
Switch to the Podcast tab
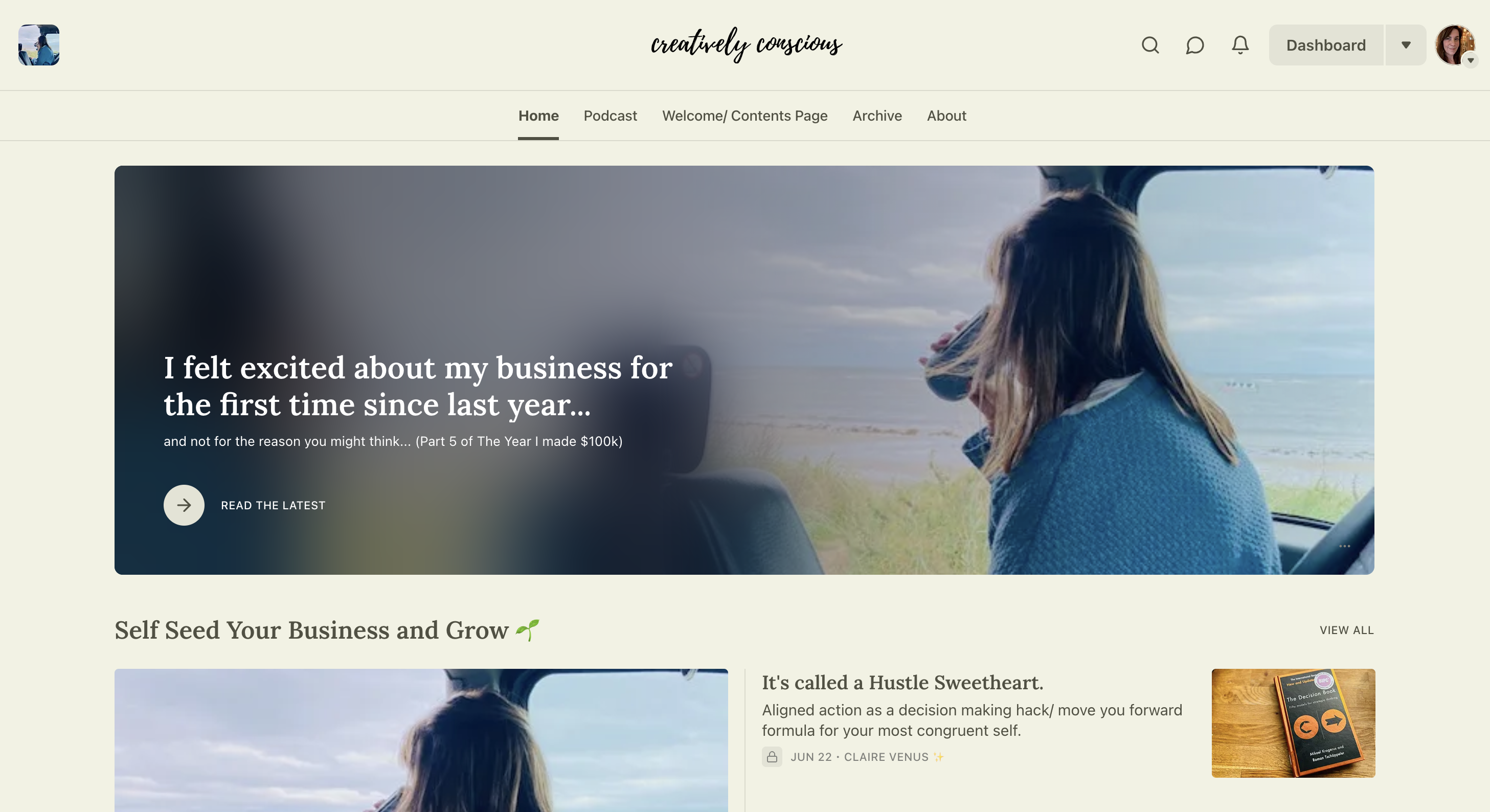click(x=610, y=116)
